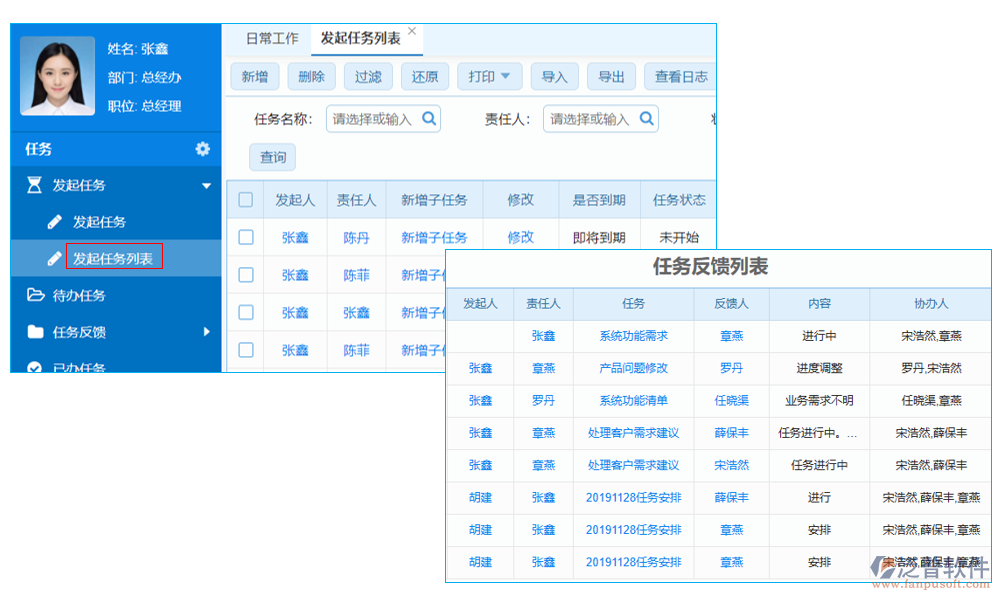Viewport: 1000px width, 600px height.
Task: Click the 查询 search button
Action: (271, 156)
